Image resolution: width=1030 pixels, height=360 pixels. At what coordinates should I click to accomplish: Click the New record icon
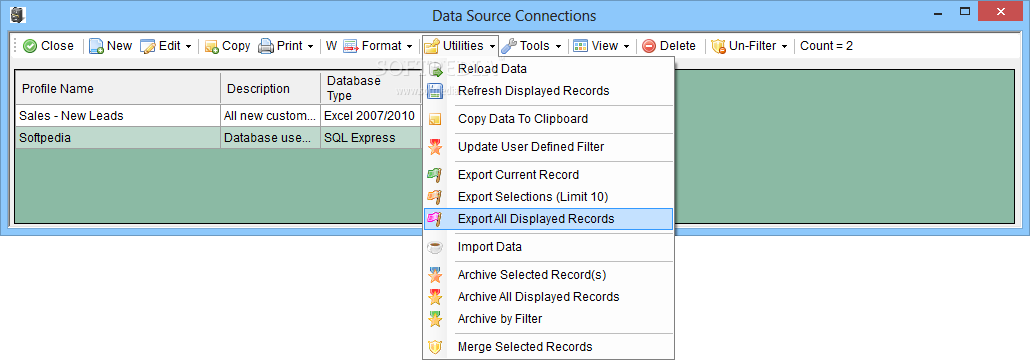[x=97, y=46]
